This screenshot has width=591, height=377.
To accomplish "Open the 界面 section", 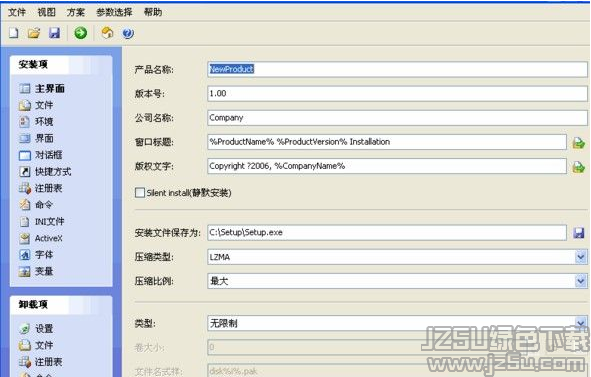I will pyautogui.click(x=36, y=138).
